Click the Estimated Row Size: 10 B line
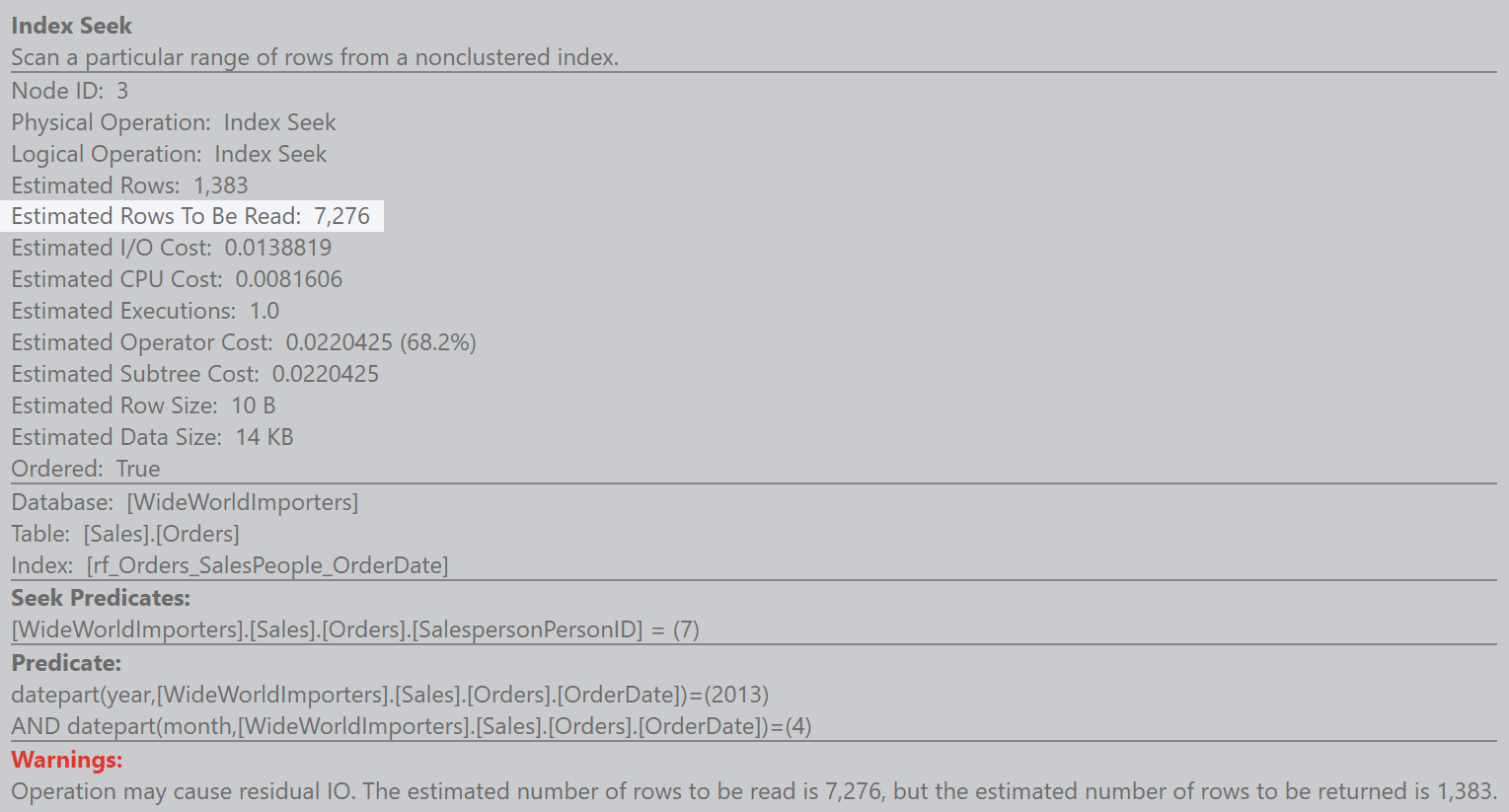The height and width of the screenshot is (812, 1509). click(x=143, y=406)
